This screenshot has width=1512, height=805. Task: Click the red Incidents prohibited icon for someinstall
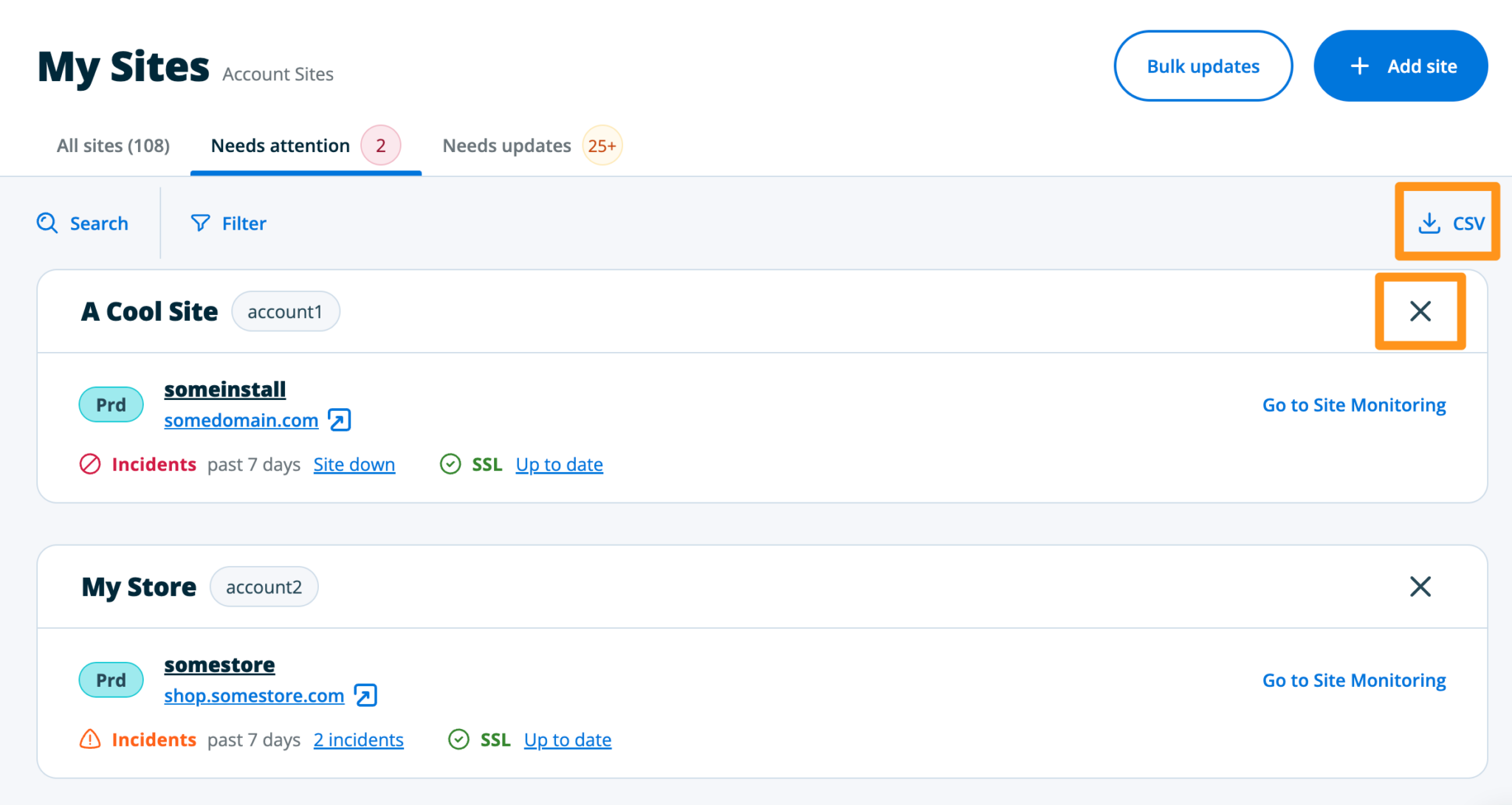click(x=90, y=464)
